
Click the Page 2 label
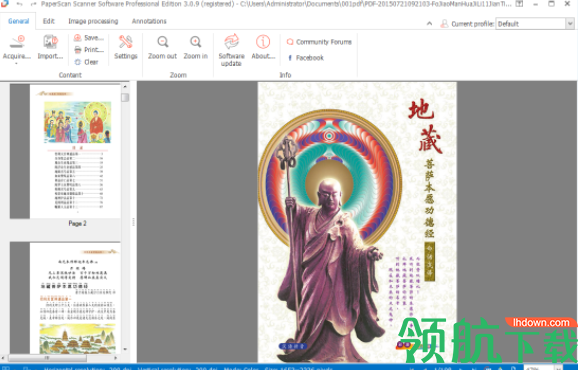(77, 224)
